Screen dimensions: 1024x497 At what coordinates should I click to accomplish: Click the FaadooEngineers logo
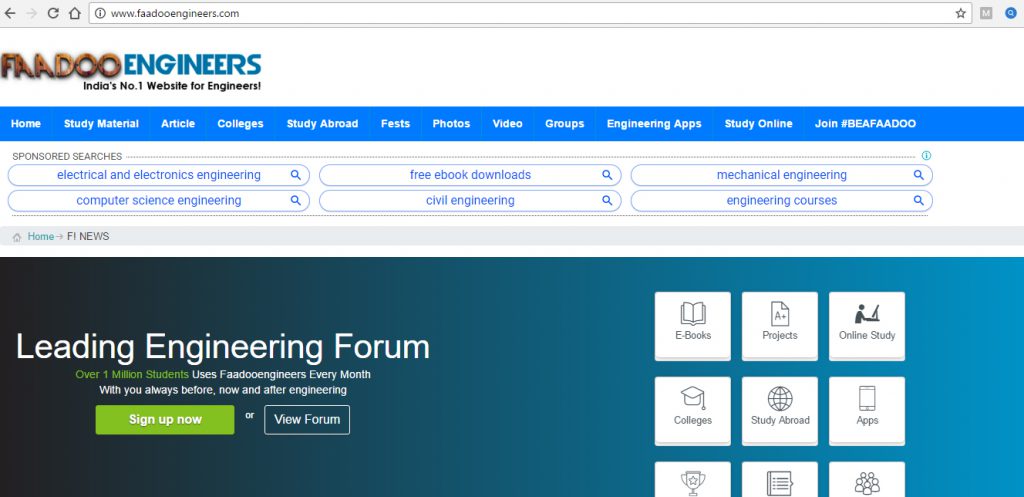point(131,70)
